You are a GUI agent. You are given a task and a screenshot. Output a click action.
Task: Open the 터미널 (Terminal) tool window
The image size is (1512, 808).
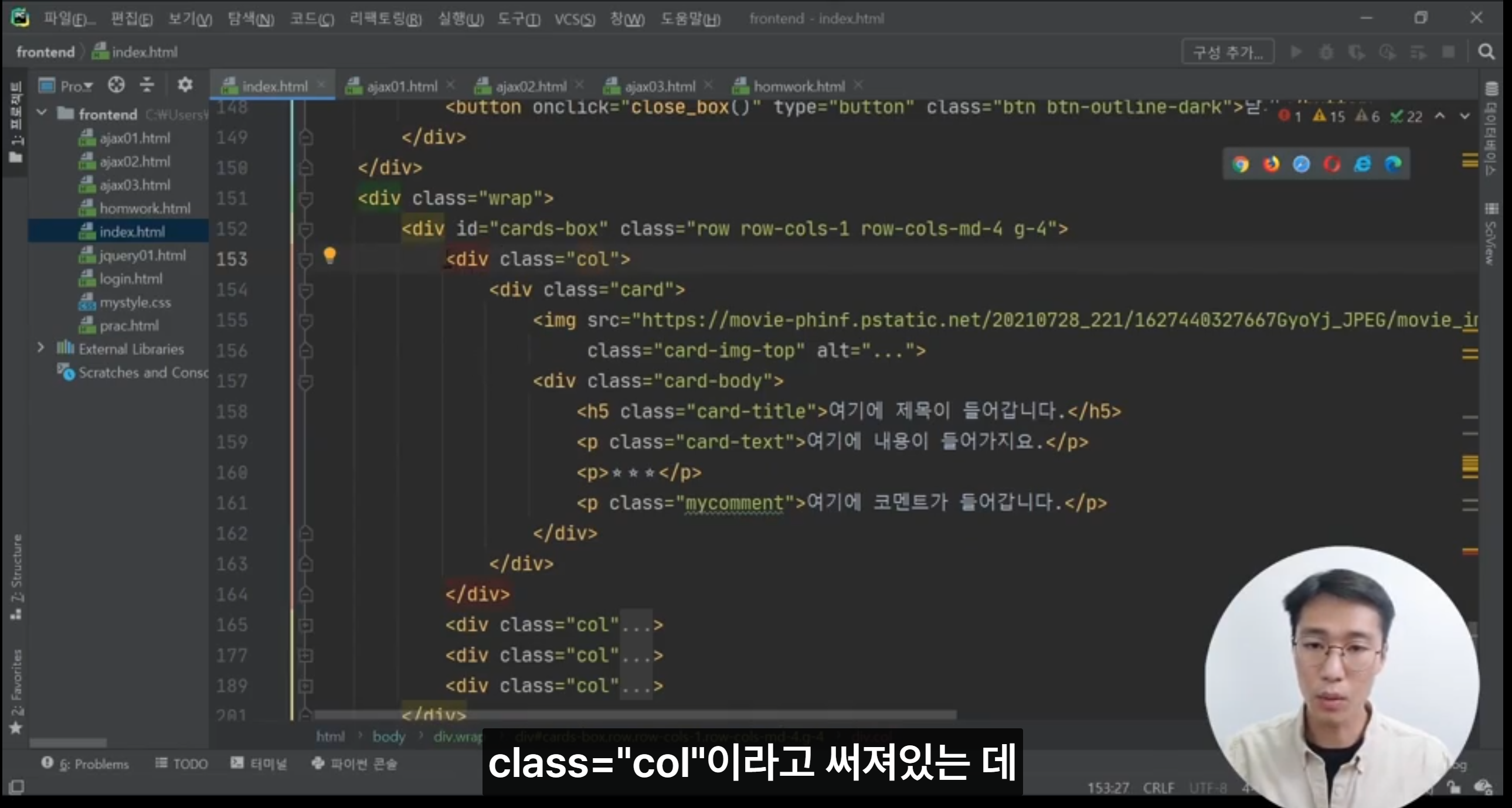[259, 764]
